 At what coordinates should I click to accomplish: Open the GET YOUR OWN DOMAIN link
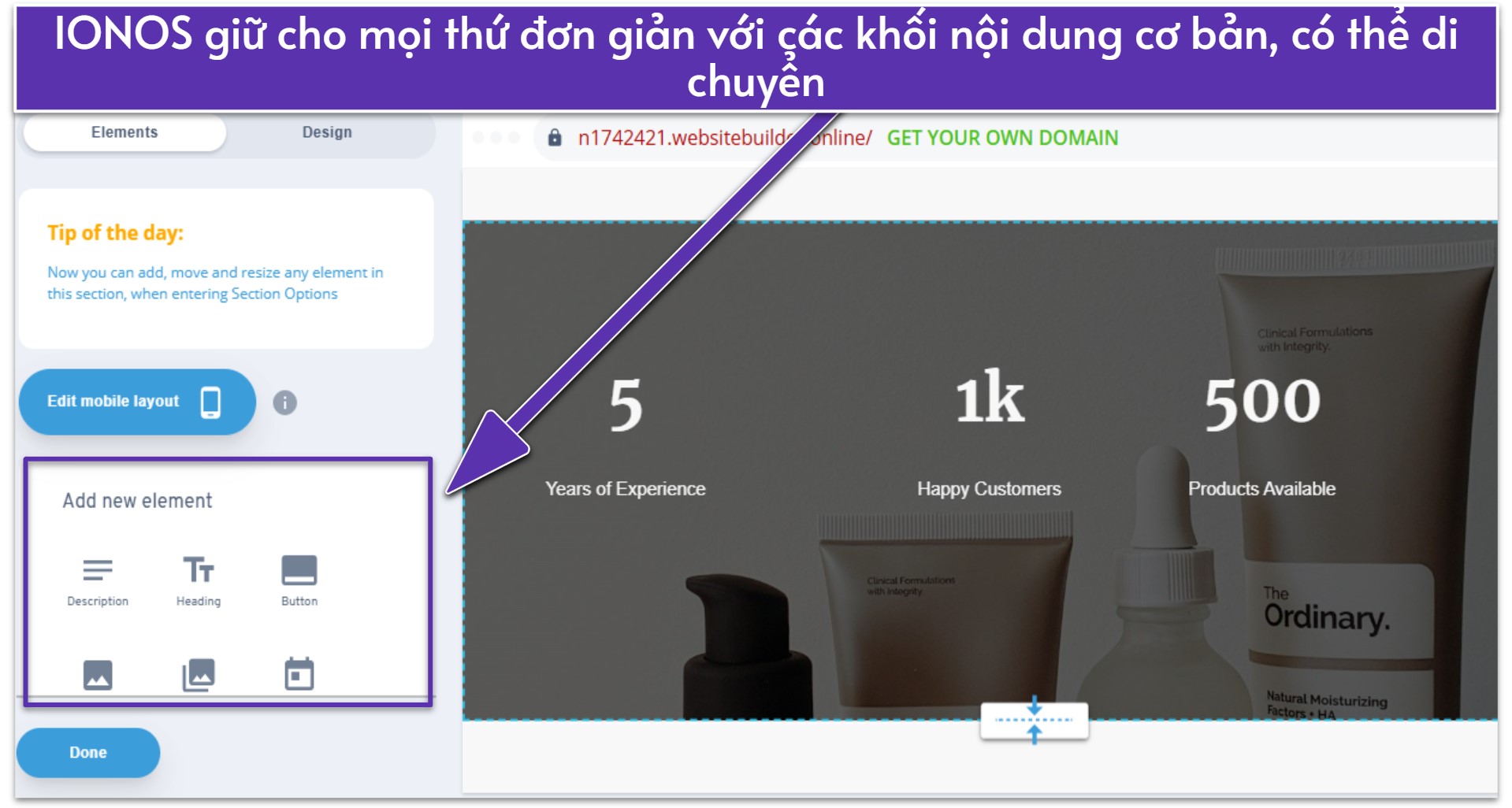point(1002,138)
